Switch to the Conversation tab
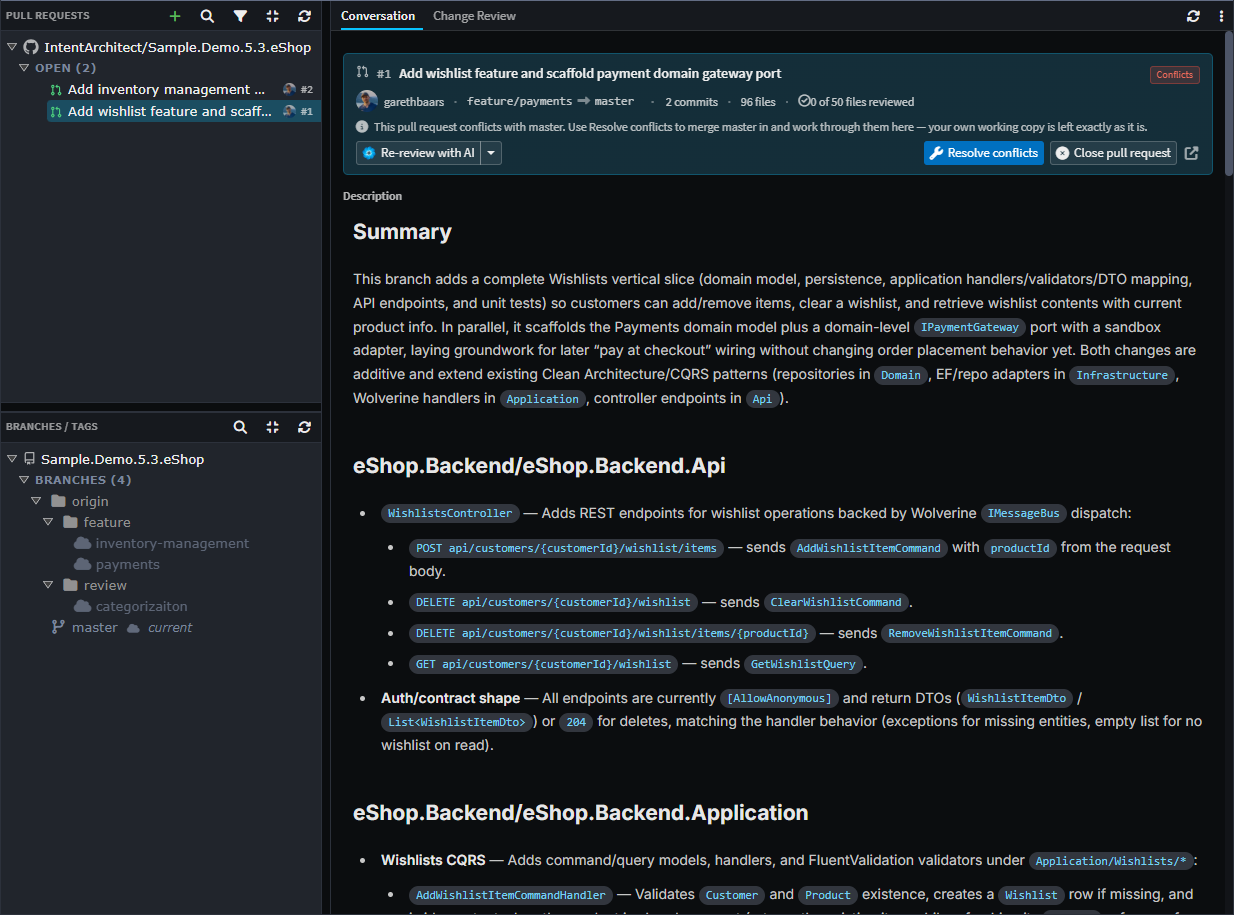 pos(378,16)
